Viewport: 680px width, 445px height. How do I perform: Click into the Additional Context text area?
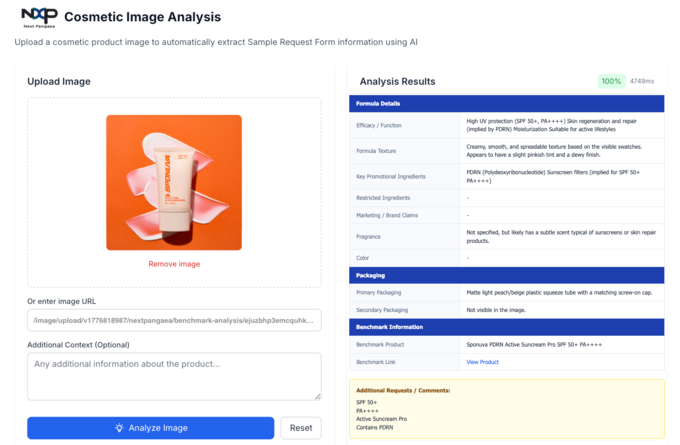[x=174, y=376]
